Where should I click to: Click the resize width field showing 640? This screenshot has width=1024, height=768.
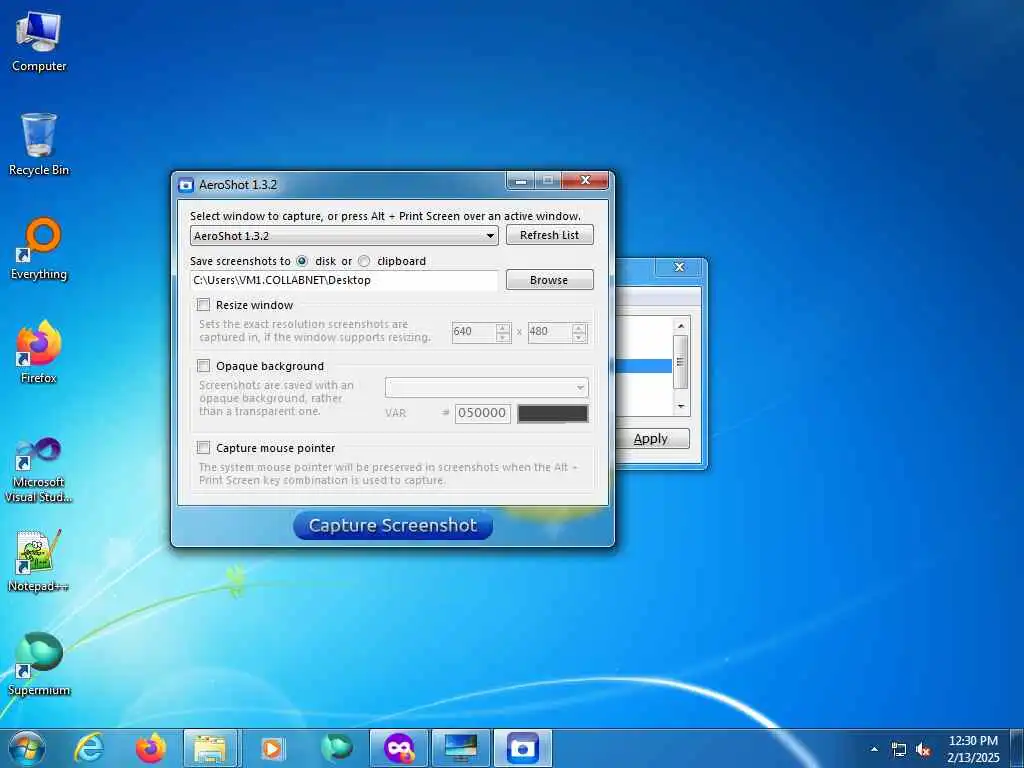pyautogui.click(x=474, y=332)
